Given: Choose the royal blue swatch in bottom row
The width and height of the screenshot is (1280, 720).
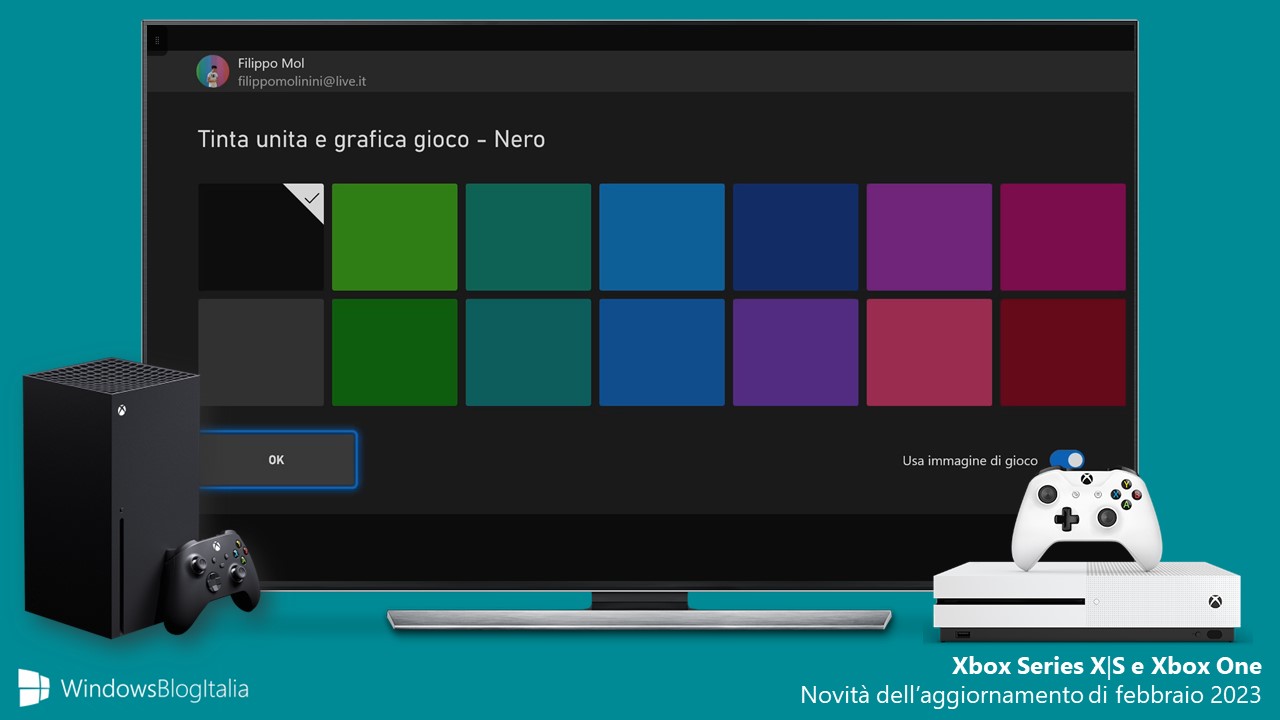Looking at the screenshot, I should 662,352.
